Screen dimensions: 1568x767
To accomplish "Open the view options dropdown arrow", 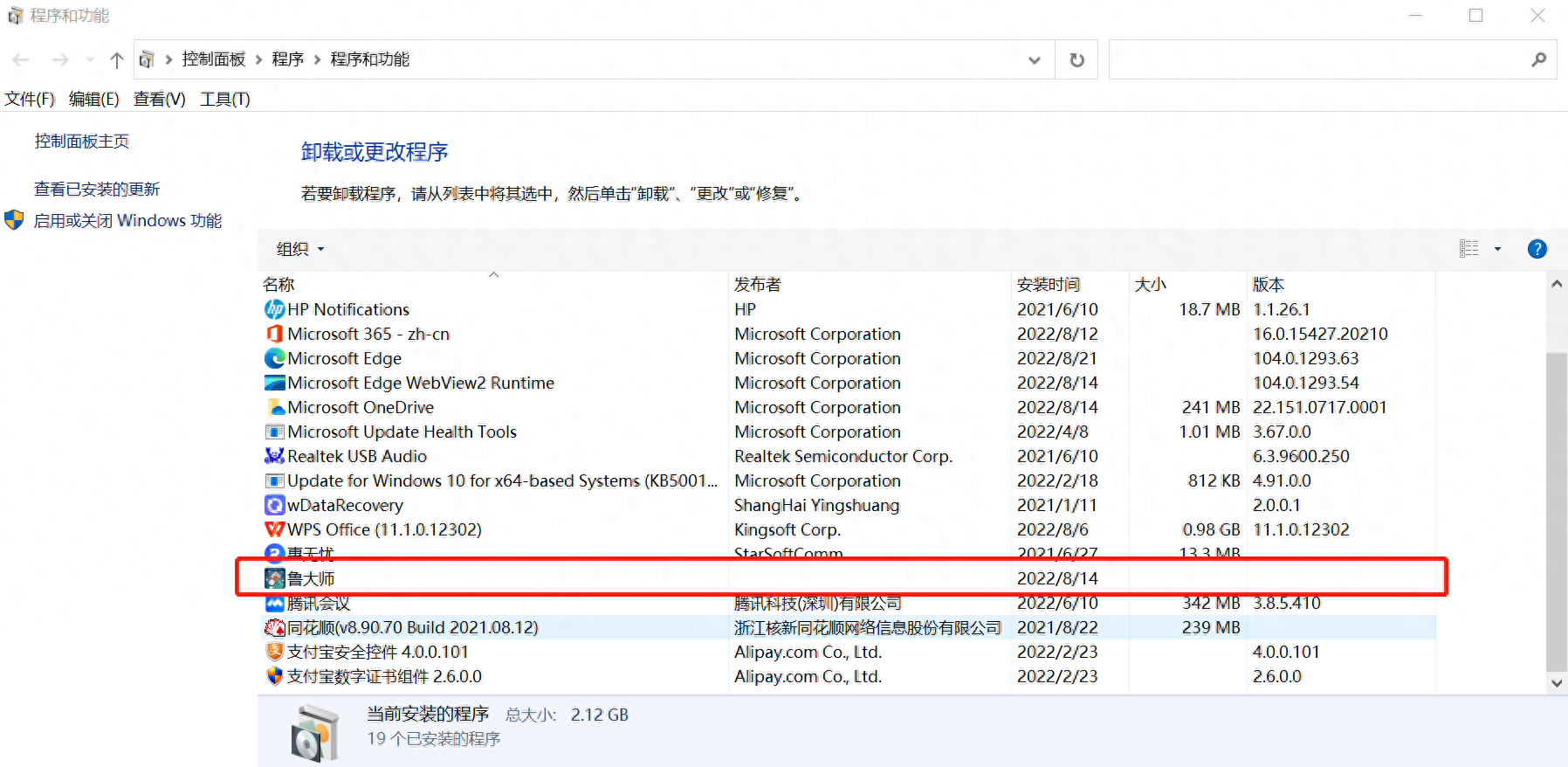I will click(1497, 249).
